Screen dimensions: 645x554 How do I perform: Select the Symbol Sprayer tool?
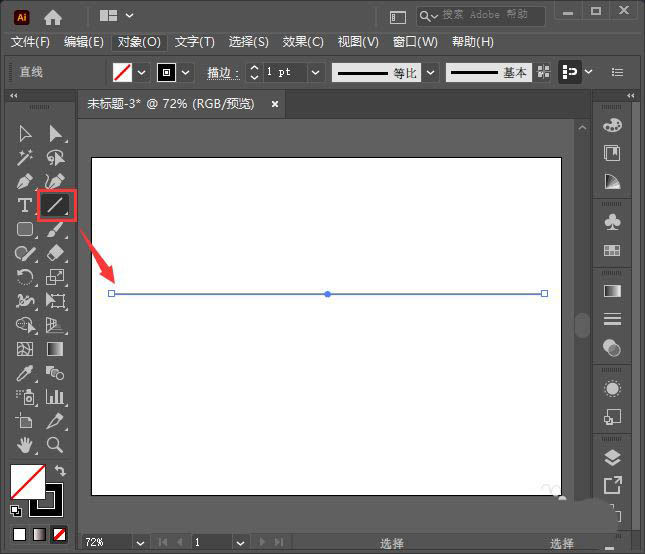pos(25,397)
